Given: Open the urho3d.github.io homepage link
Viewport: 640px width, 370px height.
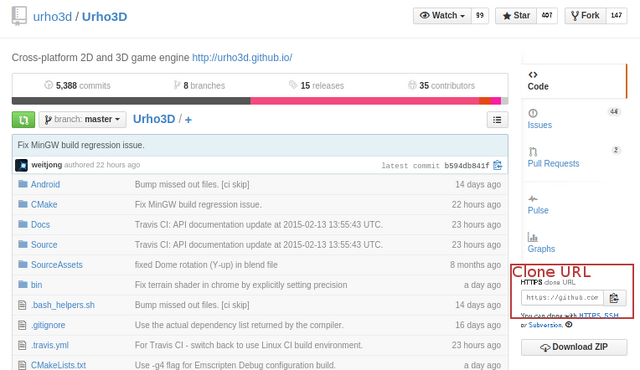Looking at the screenshot, I should 242,58.
